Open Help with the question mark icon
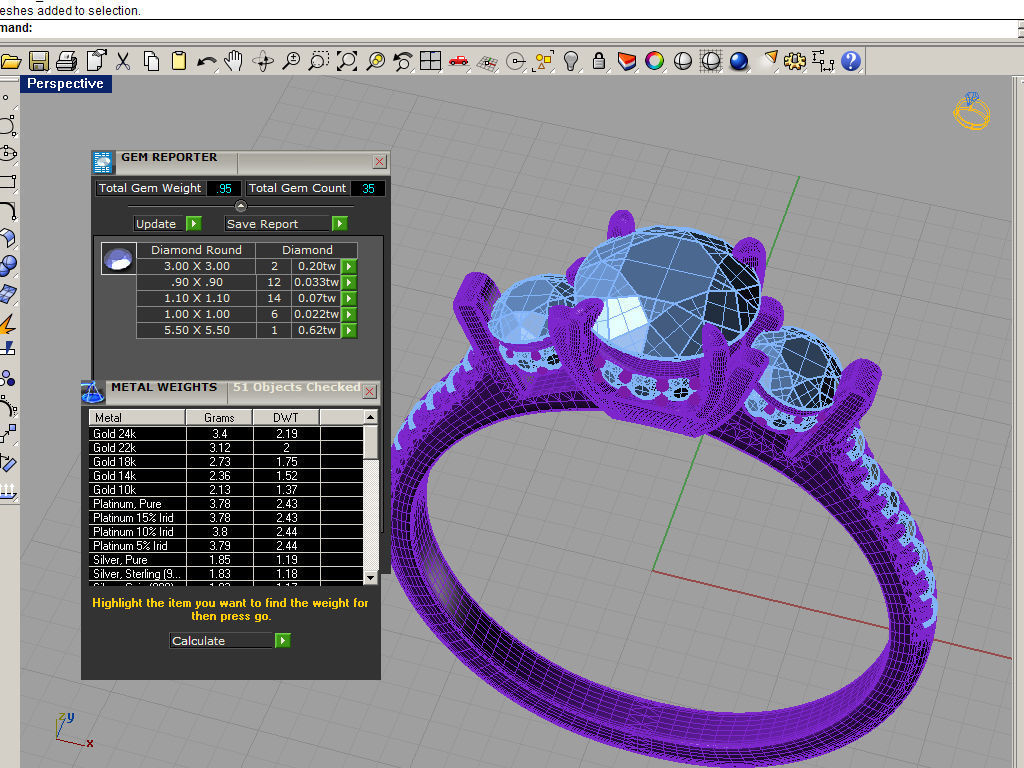The image size is (1024, 768). (851, 61)
